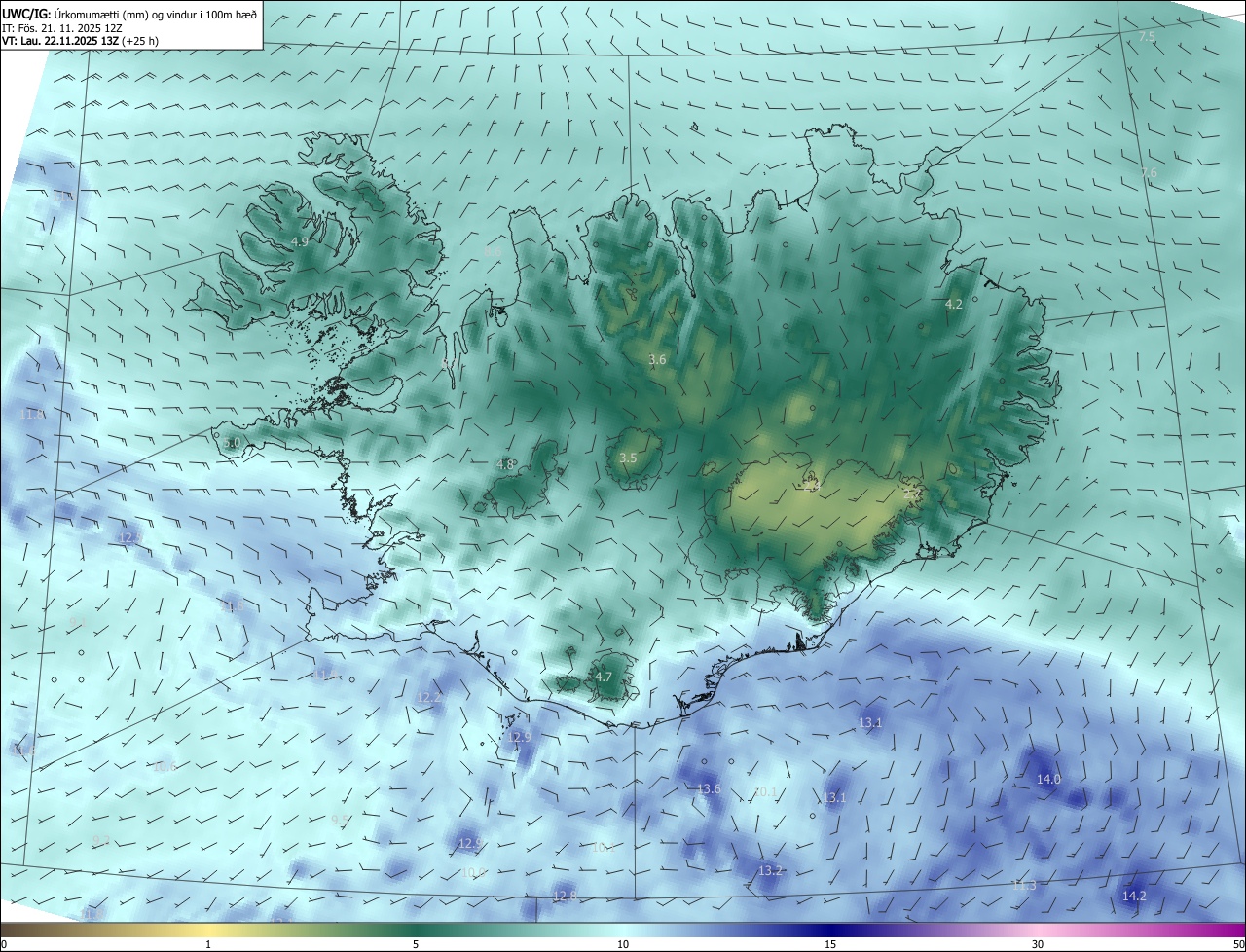Click the 5.0 value on the peninsula
The image size is (1246, 952).
[232, 442]
